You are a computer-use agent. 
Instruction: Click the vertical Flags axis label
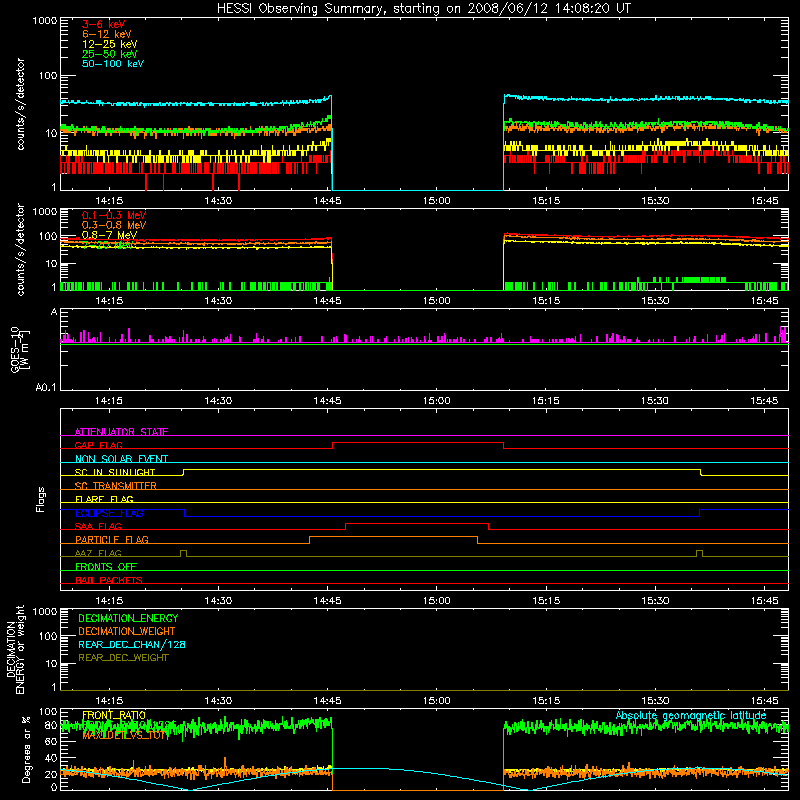41,499
